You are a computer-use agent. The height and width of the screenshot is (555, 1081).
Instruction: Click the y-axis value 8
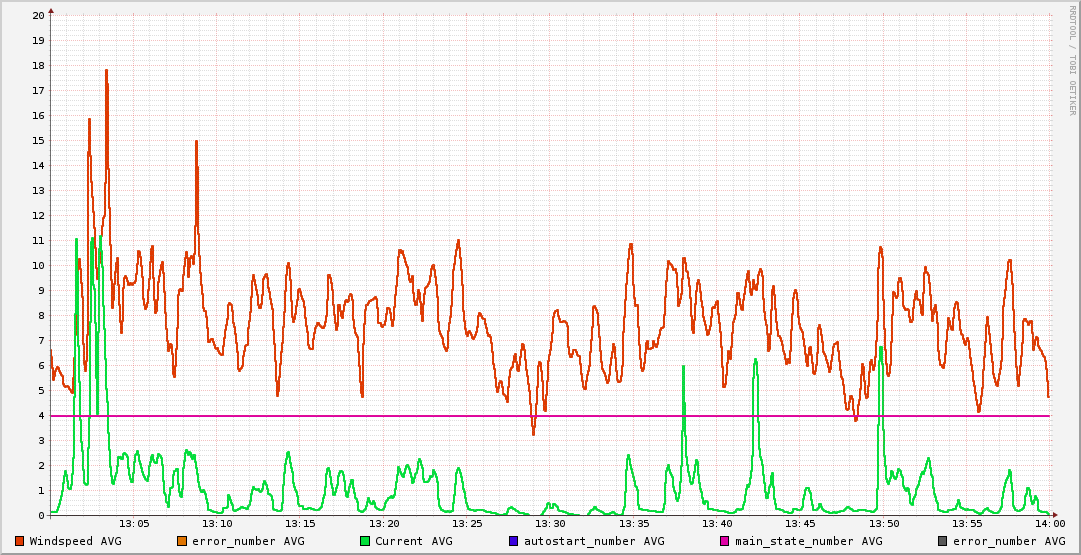tap(41, 315)
